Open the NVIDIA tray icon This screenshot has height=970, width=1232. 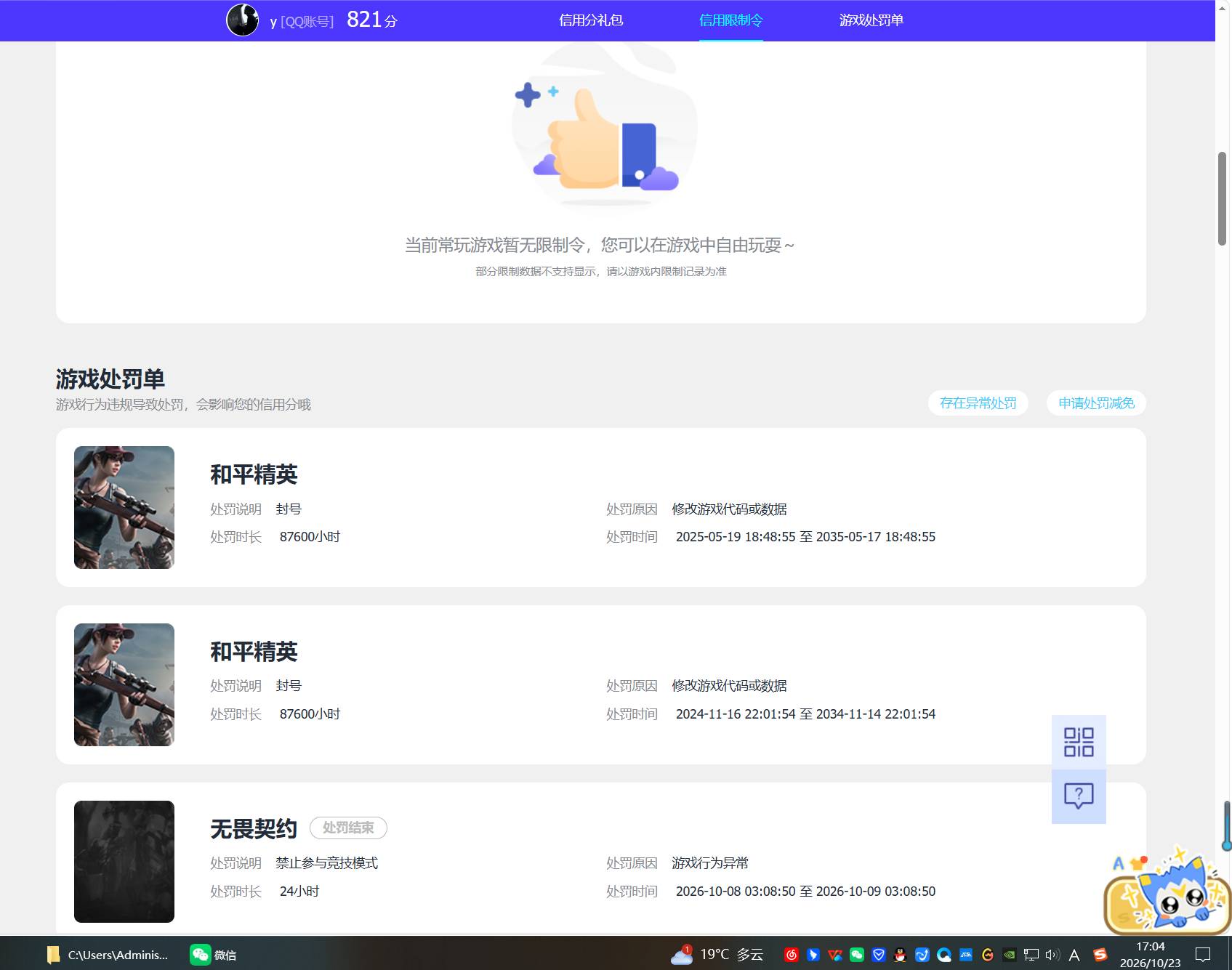click(x=1009, y=955)
